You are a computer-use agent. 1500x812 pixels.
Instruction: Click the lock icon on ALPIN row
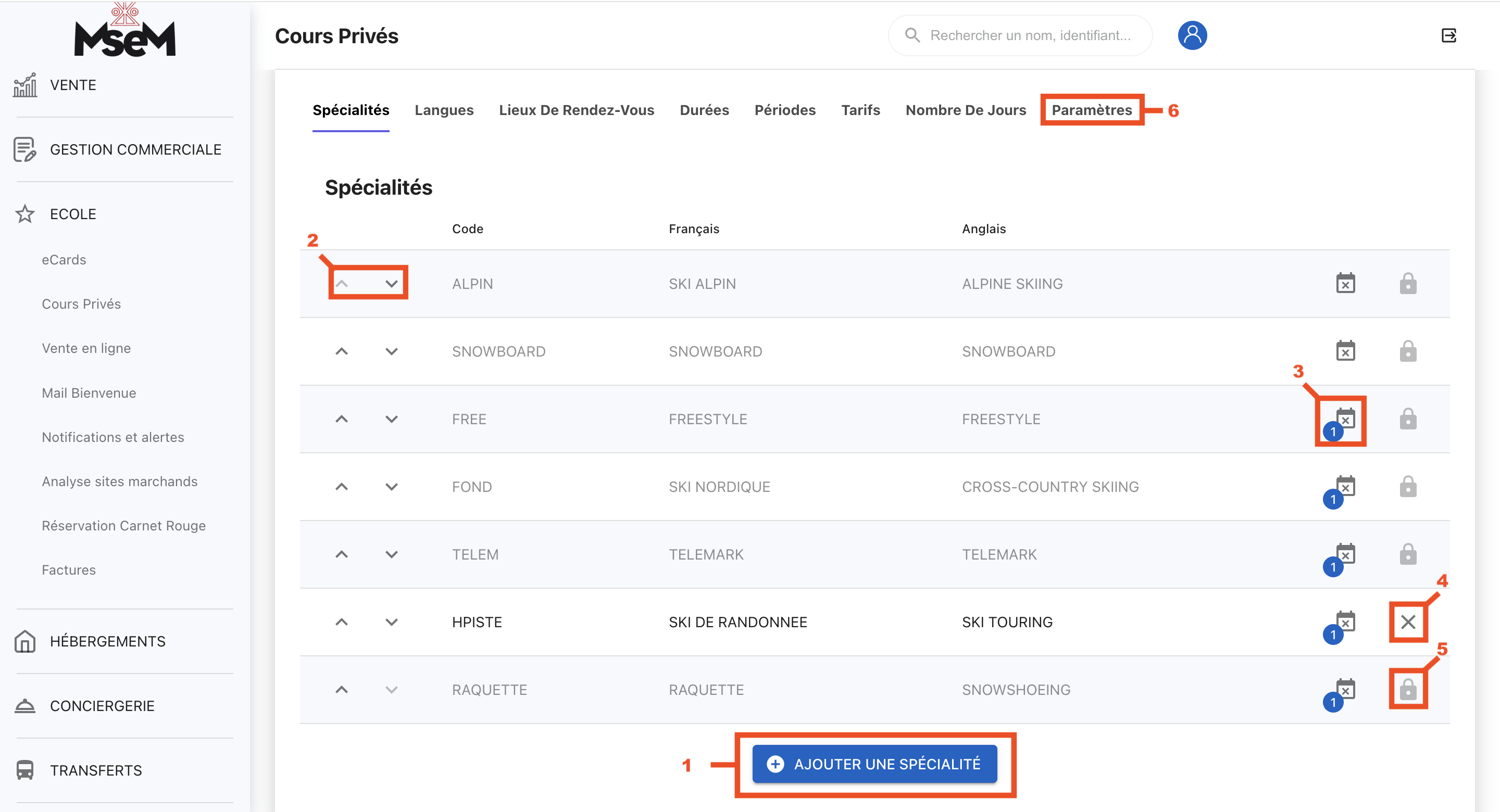tap(1408, 284)
